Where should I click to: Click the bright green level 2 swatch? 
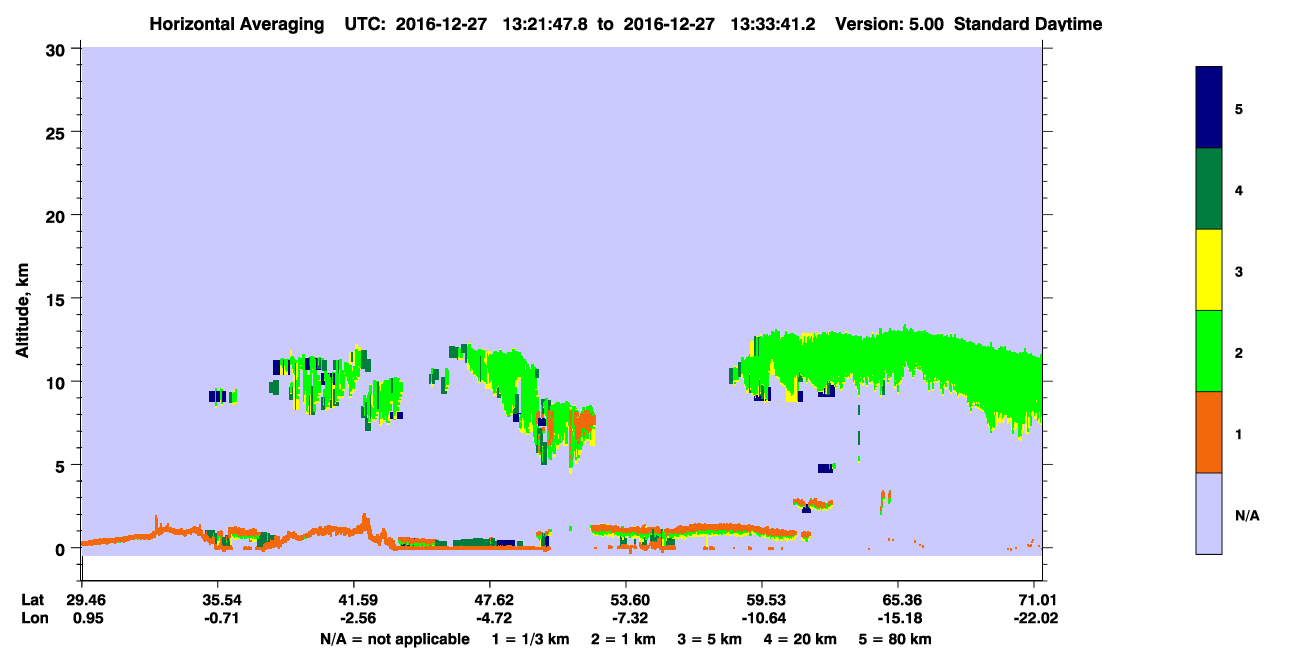tap(1208, 351)
